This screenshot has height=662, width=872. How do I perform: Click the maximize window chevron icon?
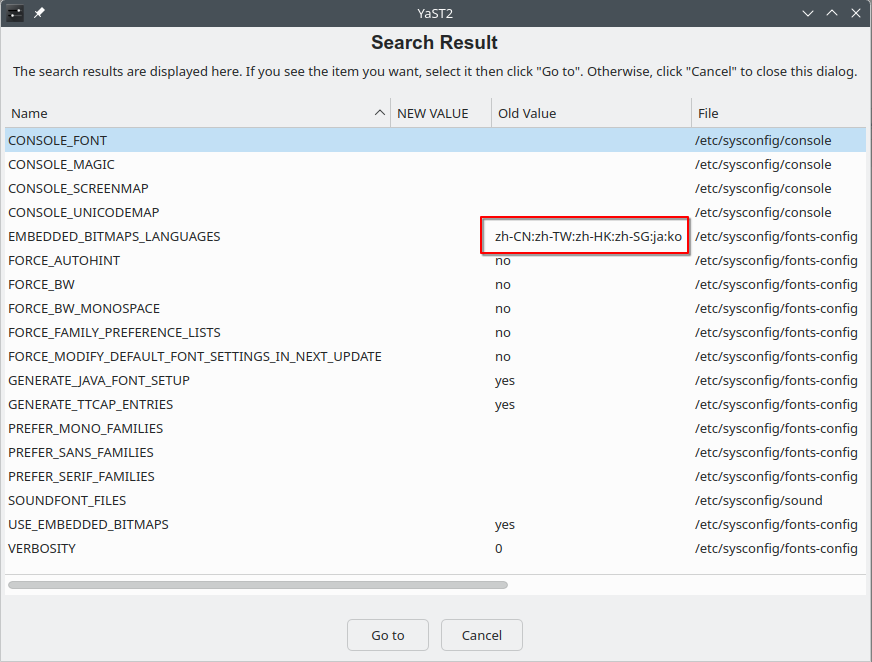[832, 13]
